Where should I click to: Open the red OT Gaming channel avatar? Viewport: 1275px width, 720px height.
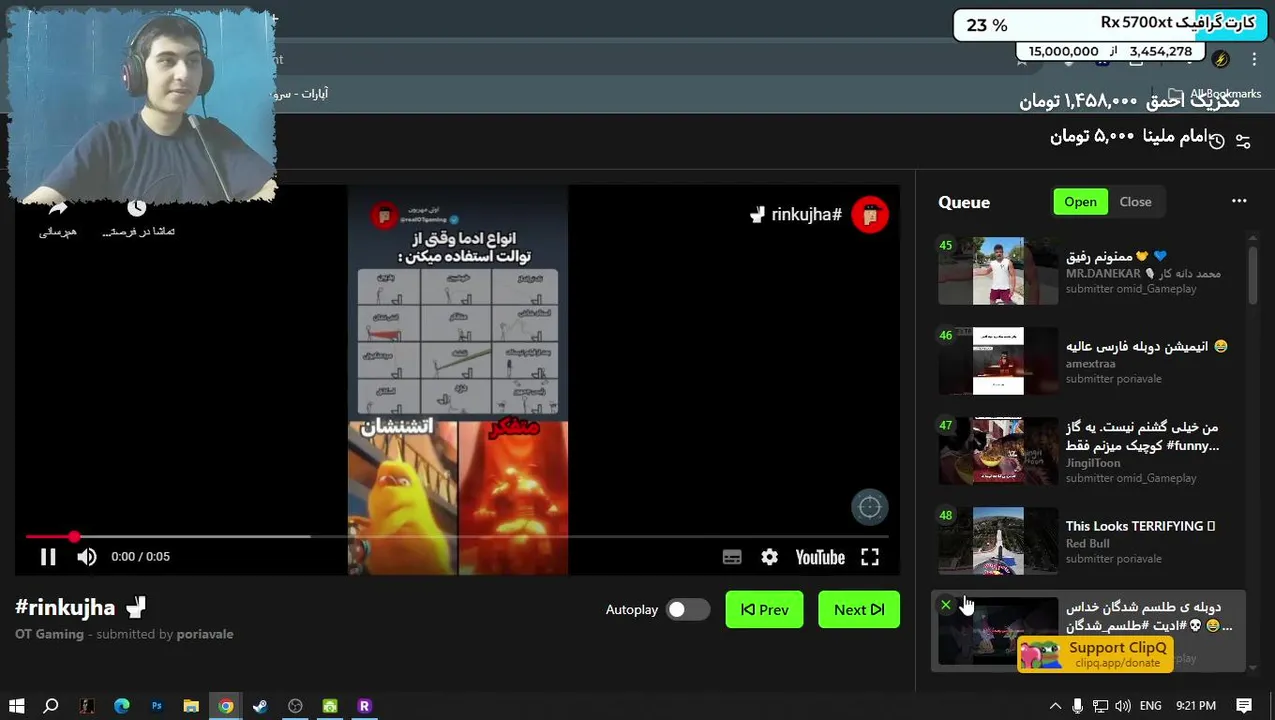870,215
